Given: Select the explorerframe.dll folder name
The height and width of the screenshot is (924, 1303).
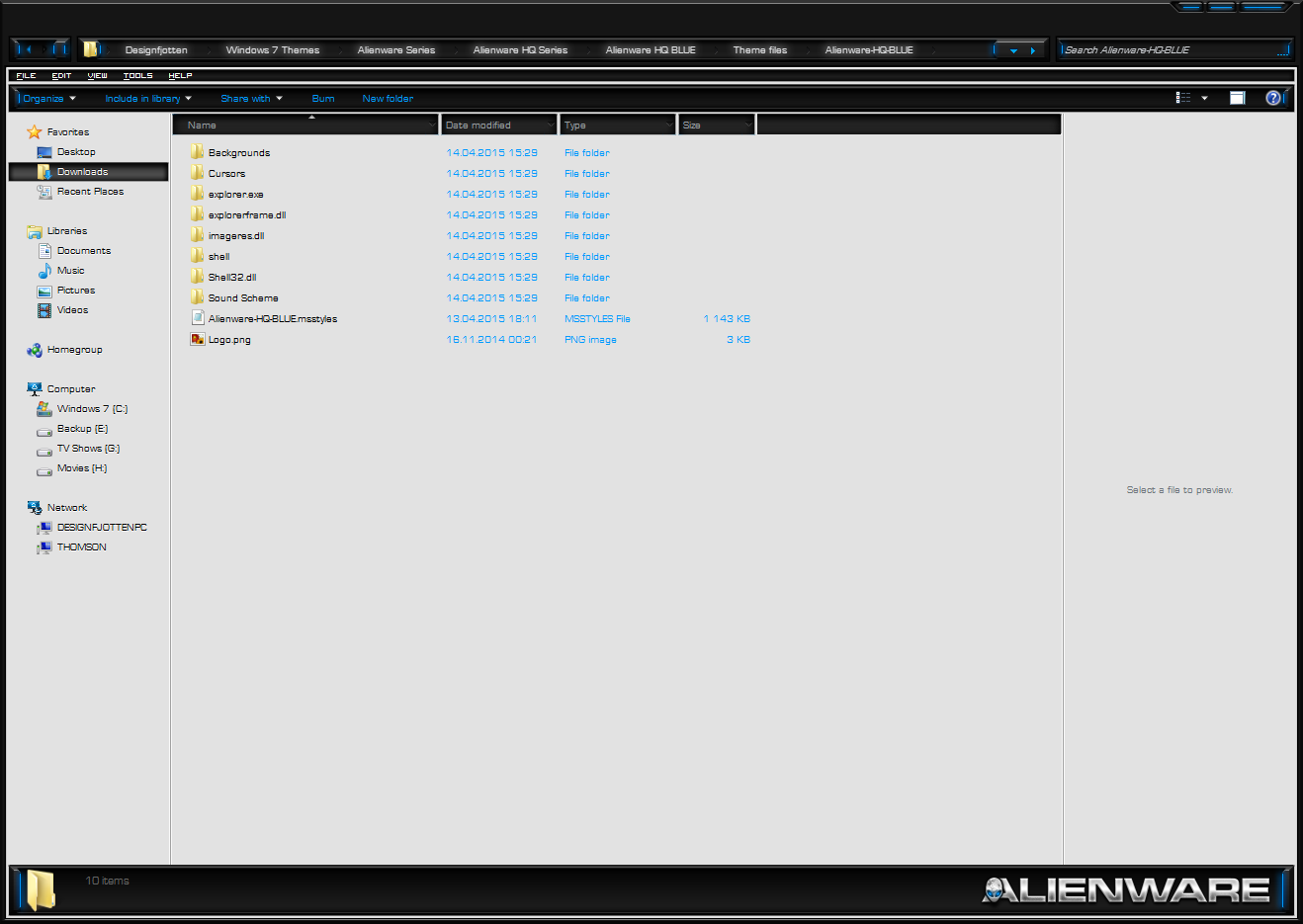Looking at the screenshot, I should [x=247, y=215].
